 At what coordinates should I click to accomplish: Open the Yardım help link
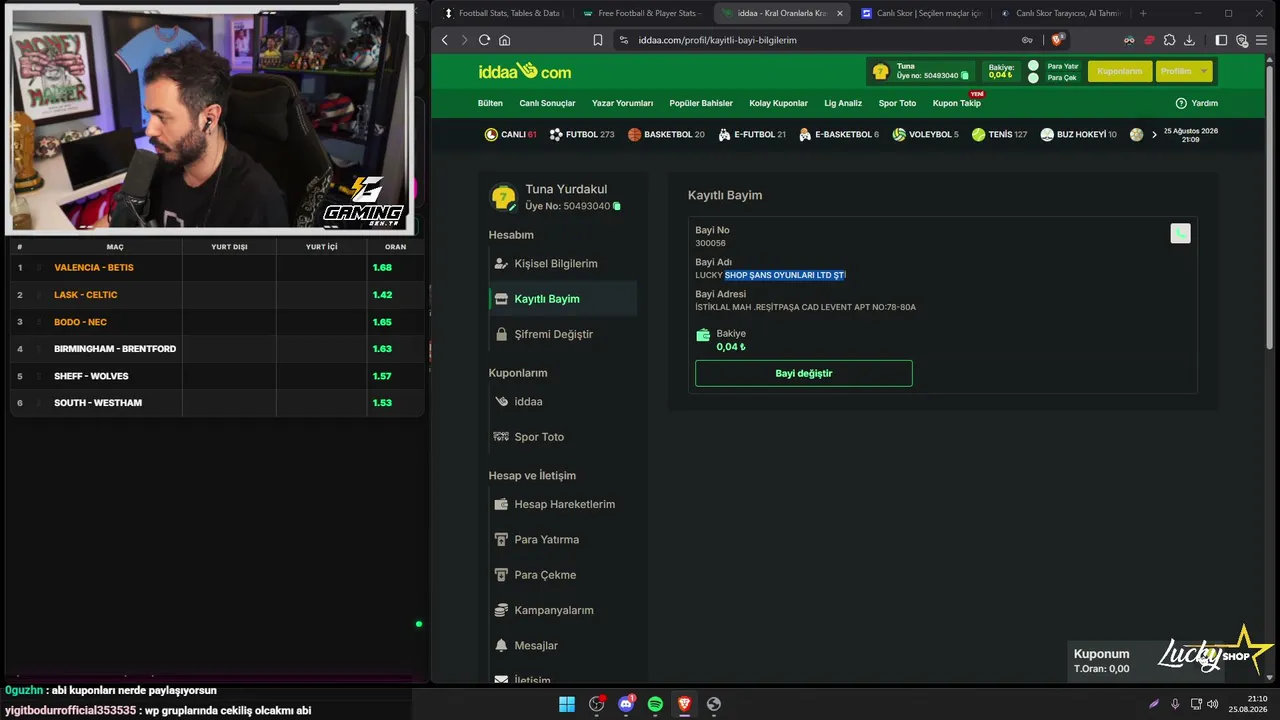click(x=1196, y=103)
